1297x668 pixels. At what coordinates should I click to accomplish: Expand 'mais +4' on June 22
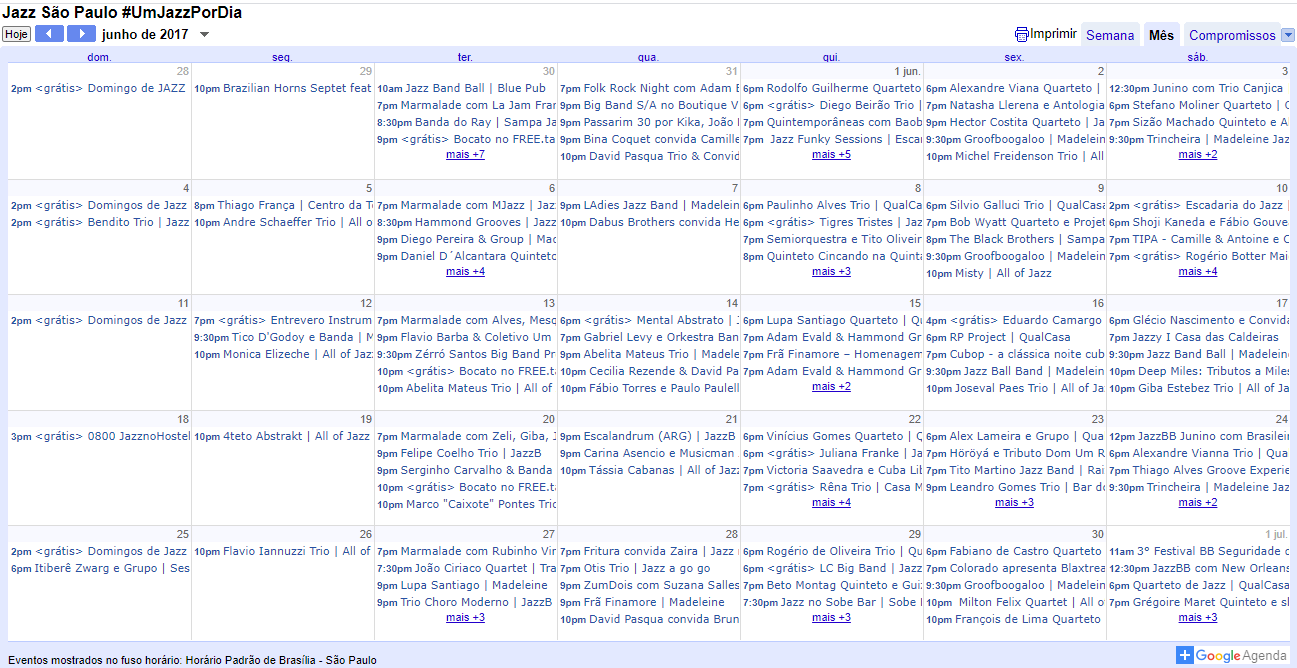(831, 503)
